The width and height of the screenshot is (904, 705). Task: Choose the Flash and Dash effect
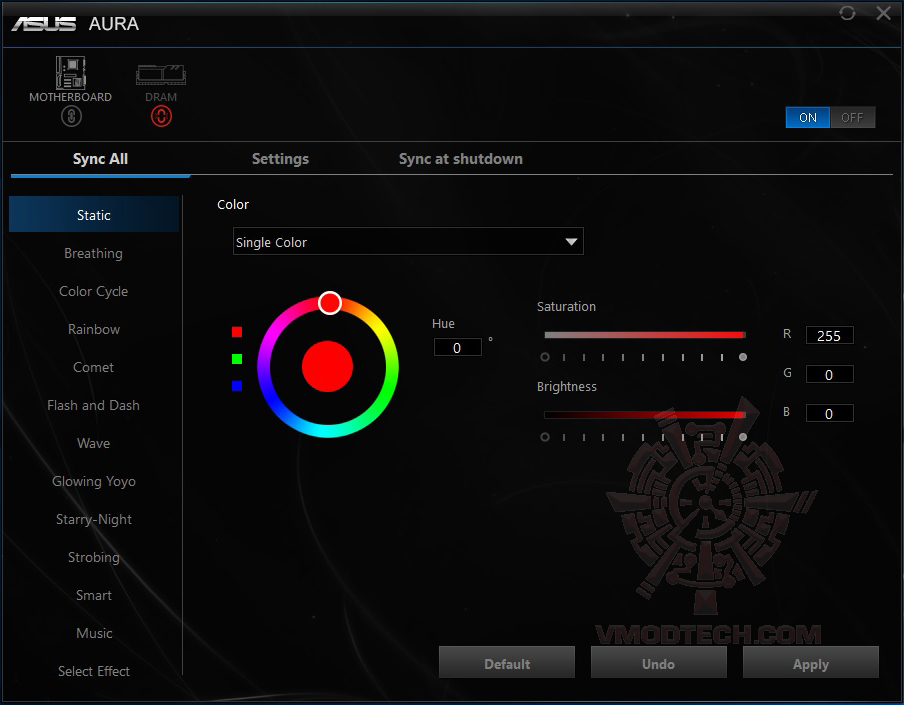[x=94, y=405]
